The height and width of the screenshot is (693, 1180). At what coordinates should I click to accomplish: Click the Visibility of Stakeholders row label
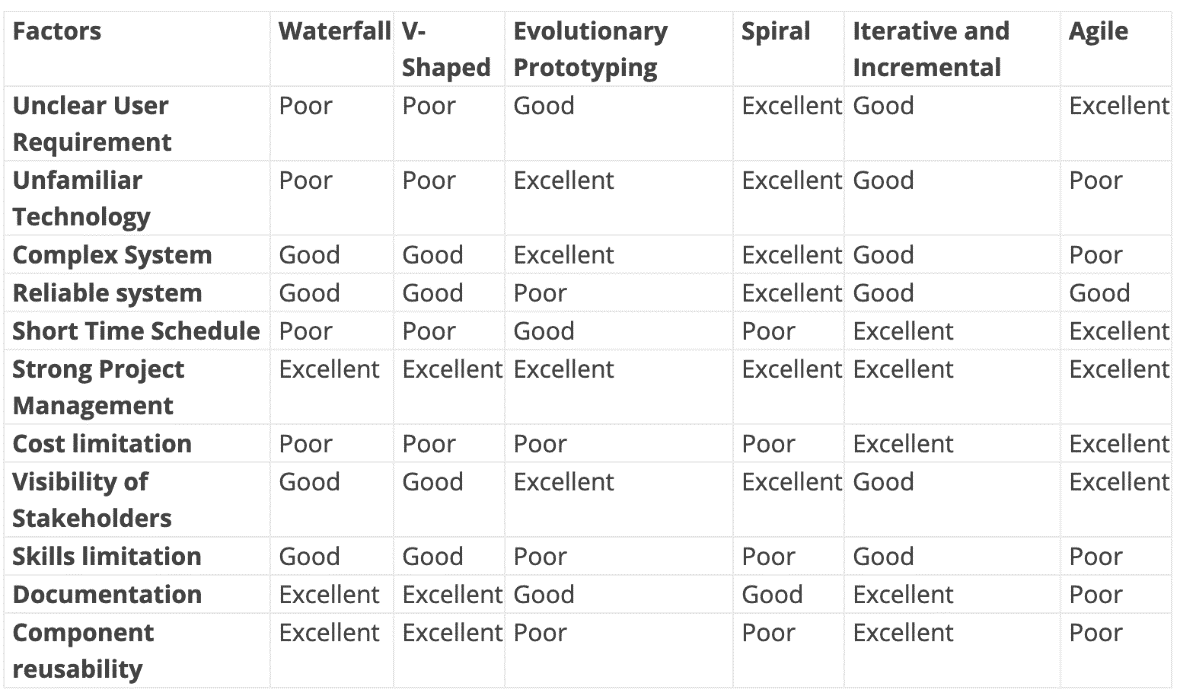(92, 499)
